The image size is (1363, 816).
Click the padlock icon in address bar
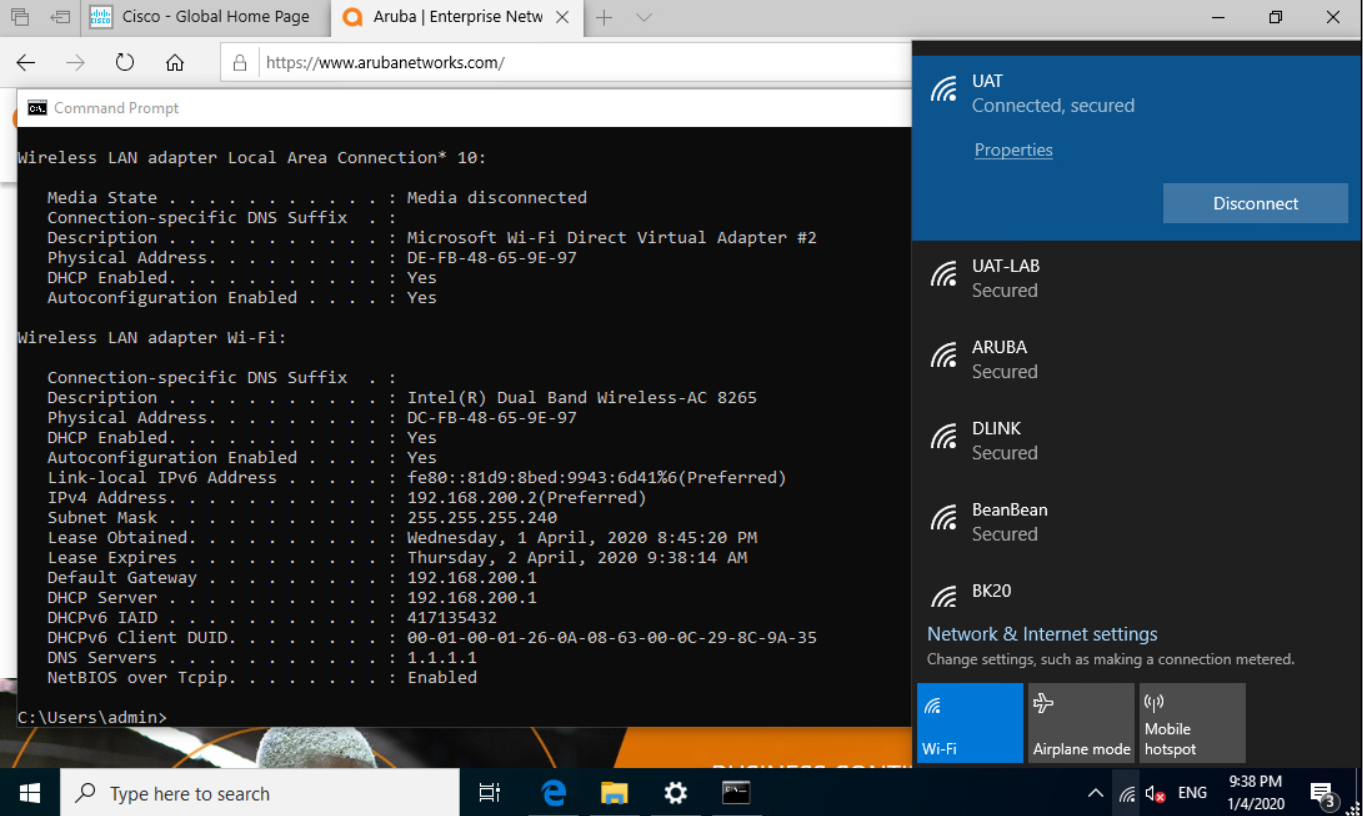tap(239, 63)
